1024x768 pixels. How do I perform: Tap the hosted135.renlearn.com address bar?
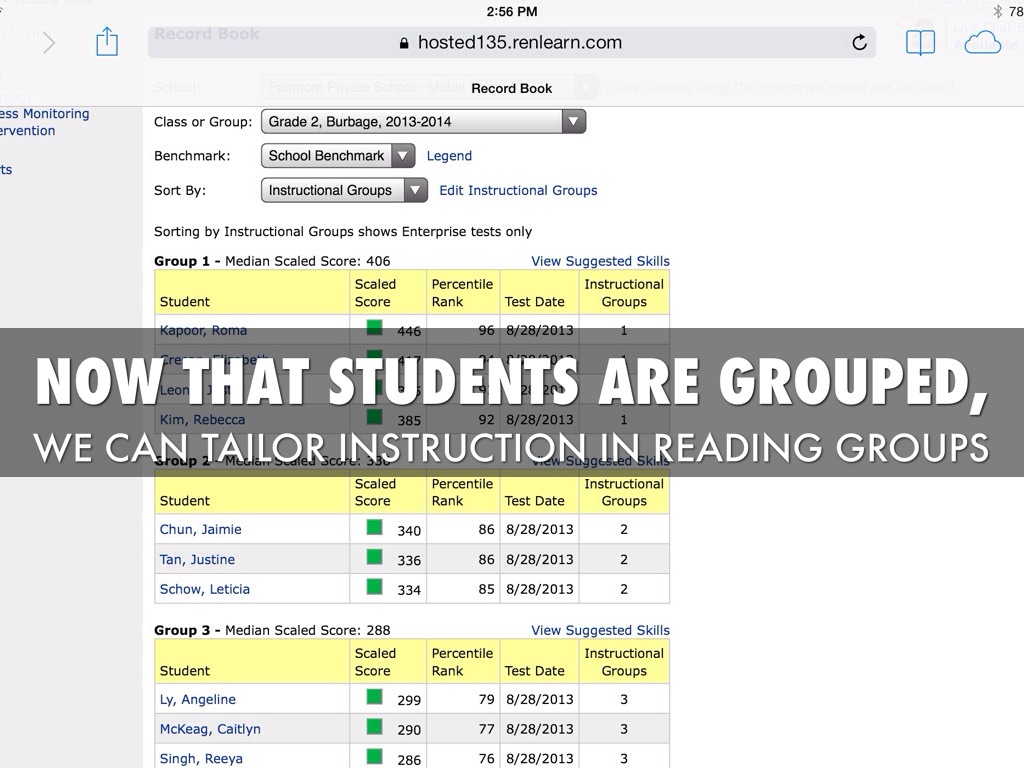point(511,42)
